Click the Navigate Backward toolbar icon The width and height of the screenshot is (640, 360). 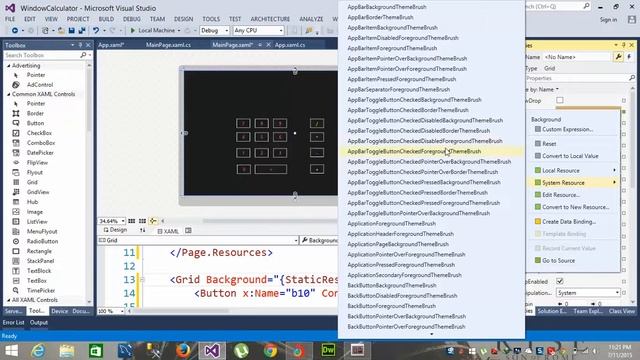coord(15,31)
